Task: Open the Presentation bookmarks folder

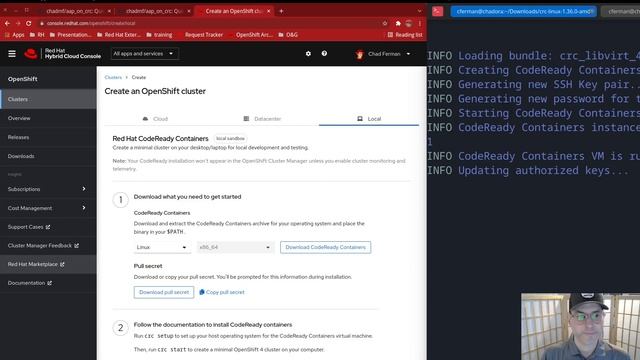Action: (x=70, y=35)
